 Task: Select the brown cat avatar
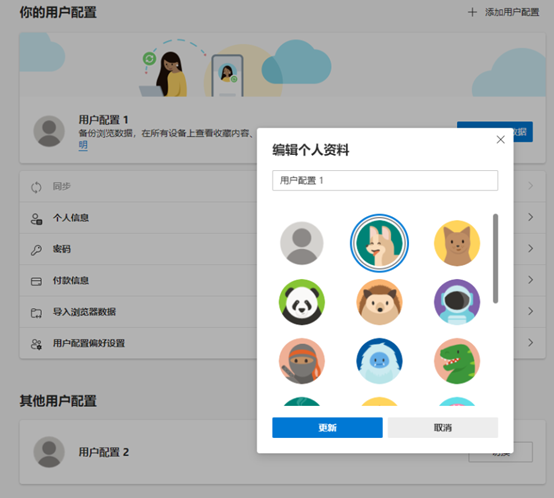457,243
